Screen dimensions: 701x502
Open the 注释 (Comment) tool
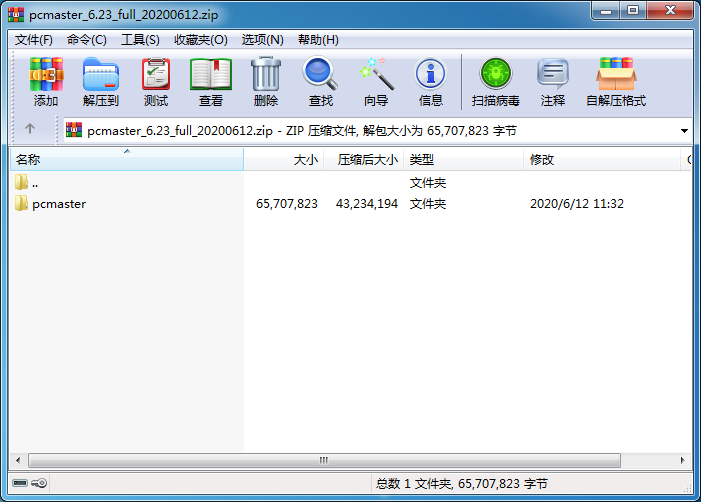[553, 81]
